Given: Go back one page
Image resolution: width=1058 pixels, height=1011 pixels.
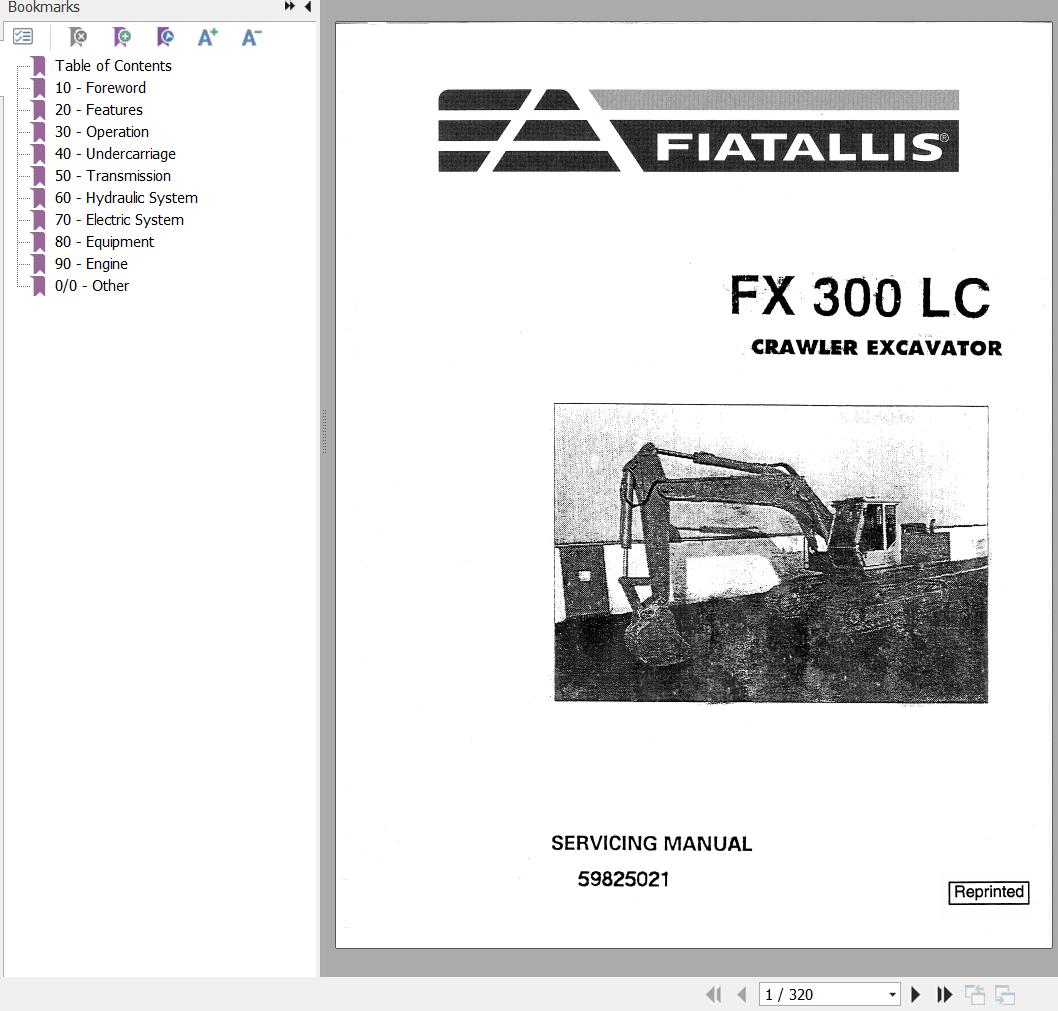Looking at the screenshot, I should [x=741, y=994].
